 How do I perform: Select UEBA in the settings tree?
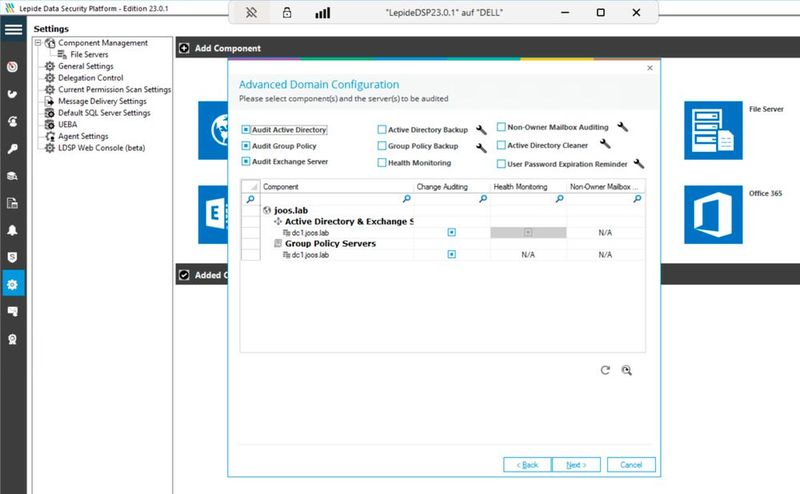coord(67,125)
